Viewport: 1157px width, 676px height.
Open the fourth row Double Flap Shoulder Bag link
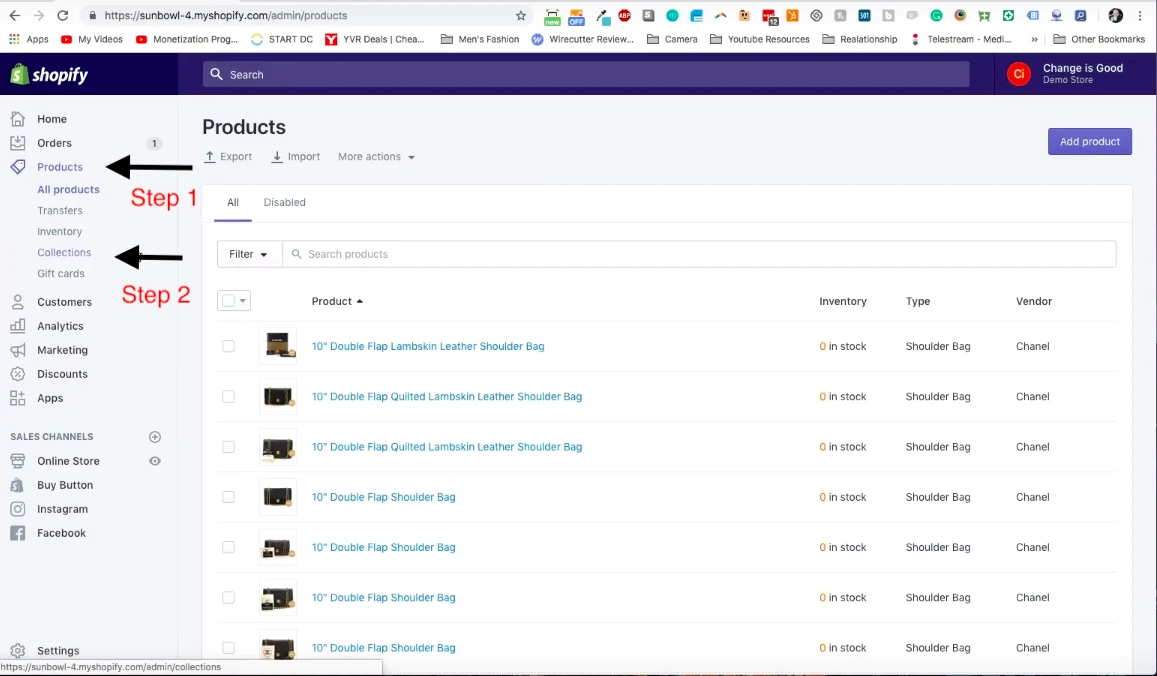(383, 497)
